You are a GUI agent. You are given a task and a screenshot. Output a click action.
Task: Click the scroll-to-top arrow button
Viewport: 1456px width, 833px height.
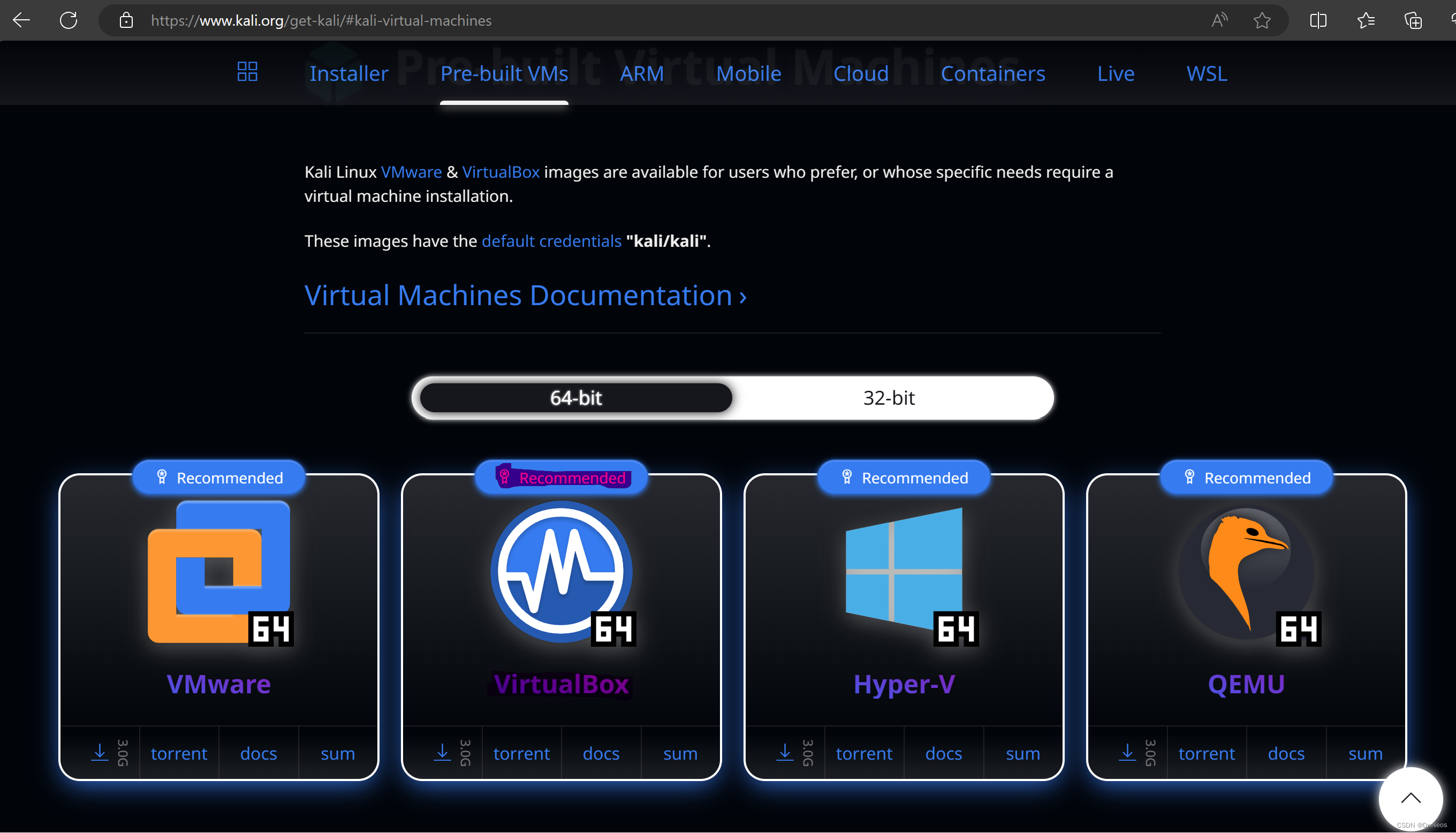point(1410,798)
